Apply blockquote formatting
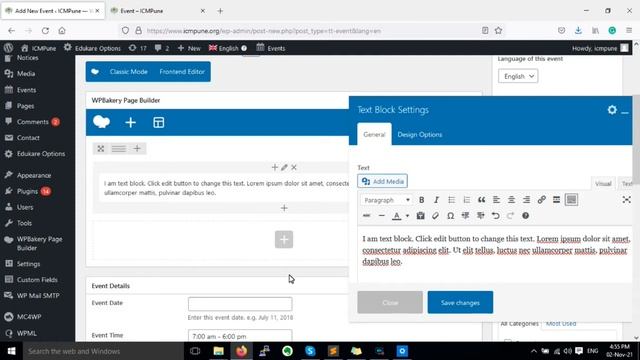The image size is (640, 360). (x=482, y=200)
